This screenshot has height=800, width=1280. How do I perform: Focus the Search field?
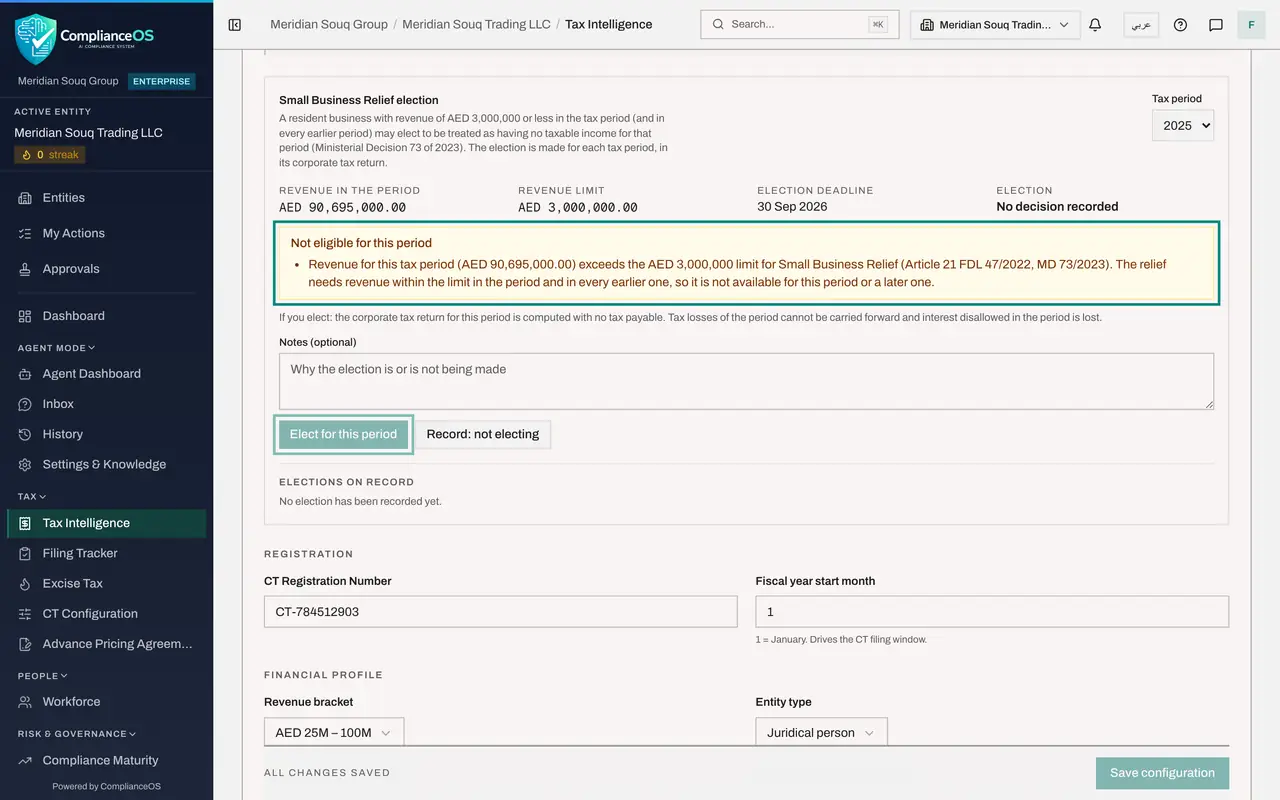coord(800,25)
